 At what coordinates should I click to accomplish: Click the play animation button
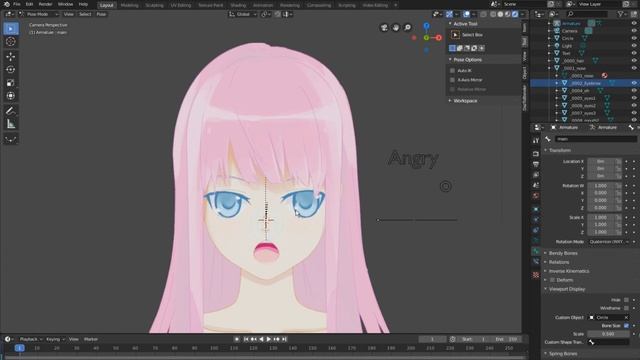coord(269,339)
